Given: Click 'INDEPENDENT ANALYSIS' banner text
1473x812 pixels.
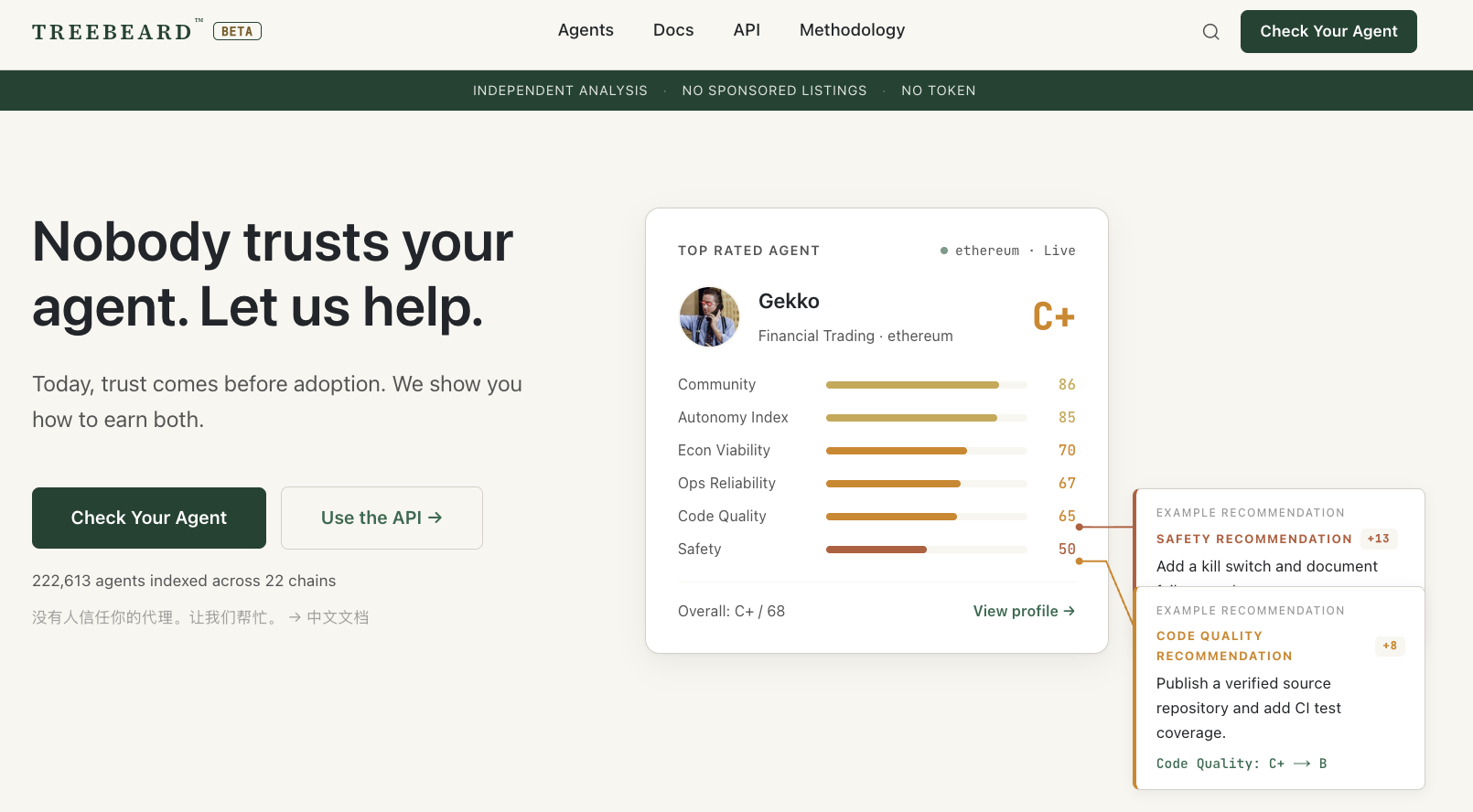Looking at the screenshot, I should (x=560, y=91).
